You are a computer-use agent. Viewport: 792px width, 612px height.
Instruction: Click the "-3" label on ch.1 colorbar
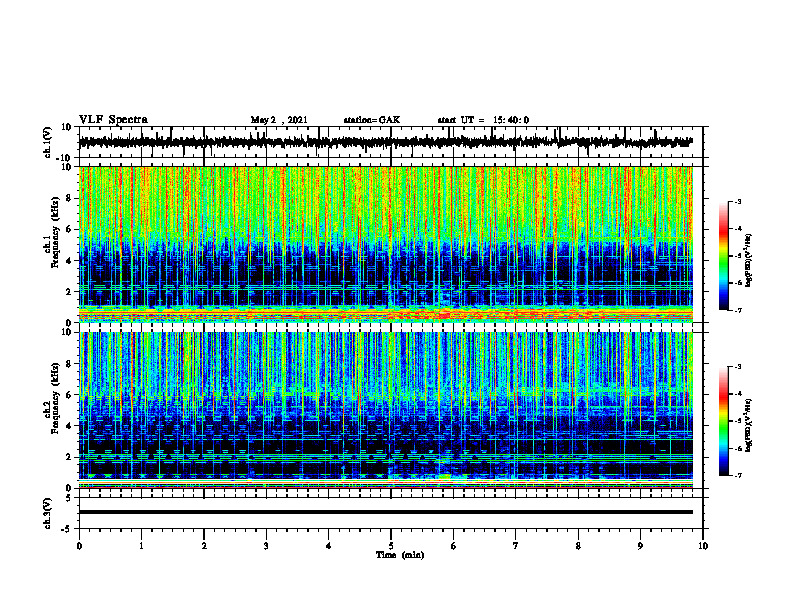pos(737,201)
